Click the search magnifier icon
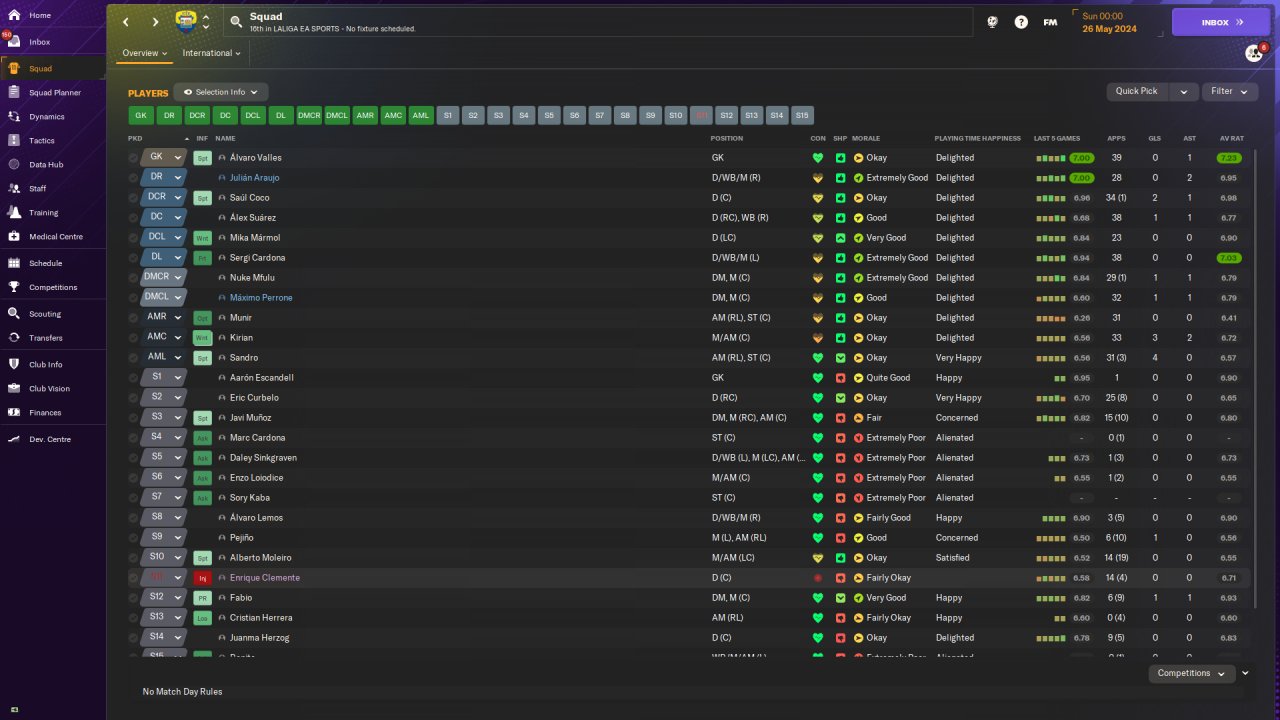The height and width of the screenshot is (720, 1280). click(x=235, y=21)
